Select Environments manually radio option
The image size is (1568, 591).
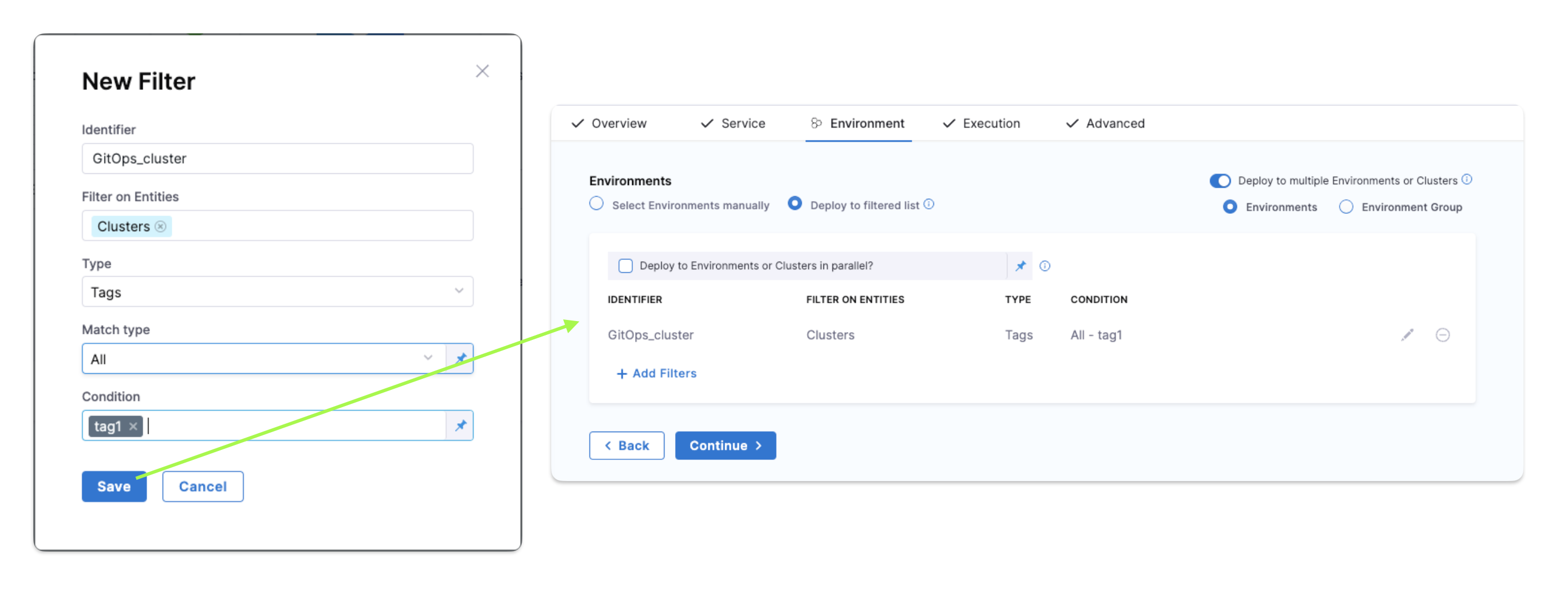click(597, 204)
